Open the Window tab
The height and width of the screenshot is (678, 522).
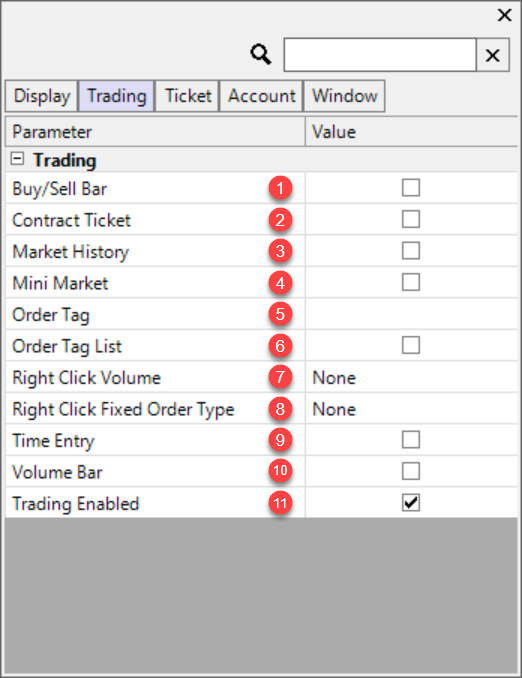(345, 96)
